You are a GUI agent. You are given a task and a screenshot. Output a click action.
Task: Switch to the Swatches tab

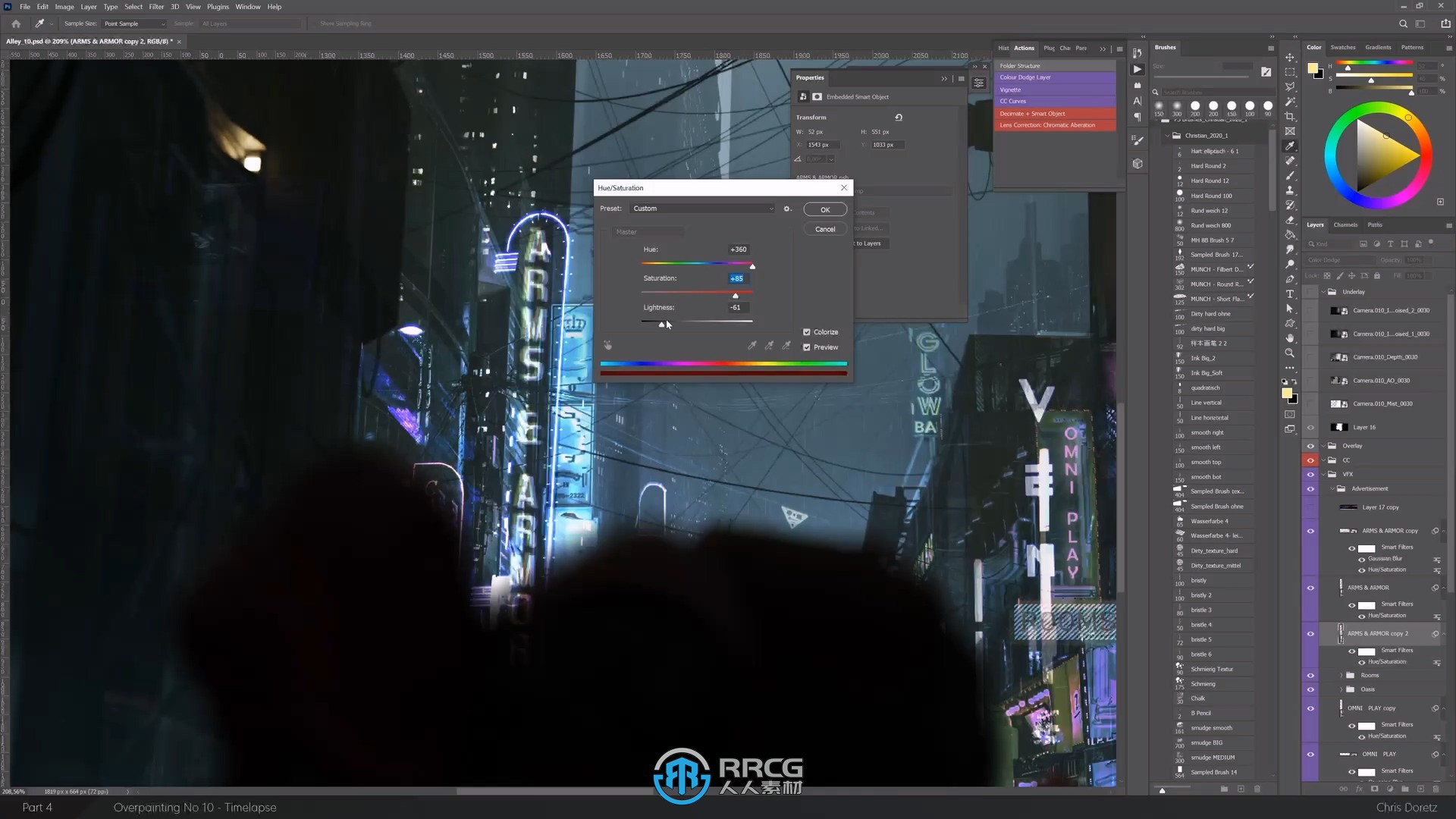coord(1342,47)
